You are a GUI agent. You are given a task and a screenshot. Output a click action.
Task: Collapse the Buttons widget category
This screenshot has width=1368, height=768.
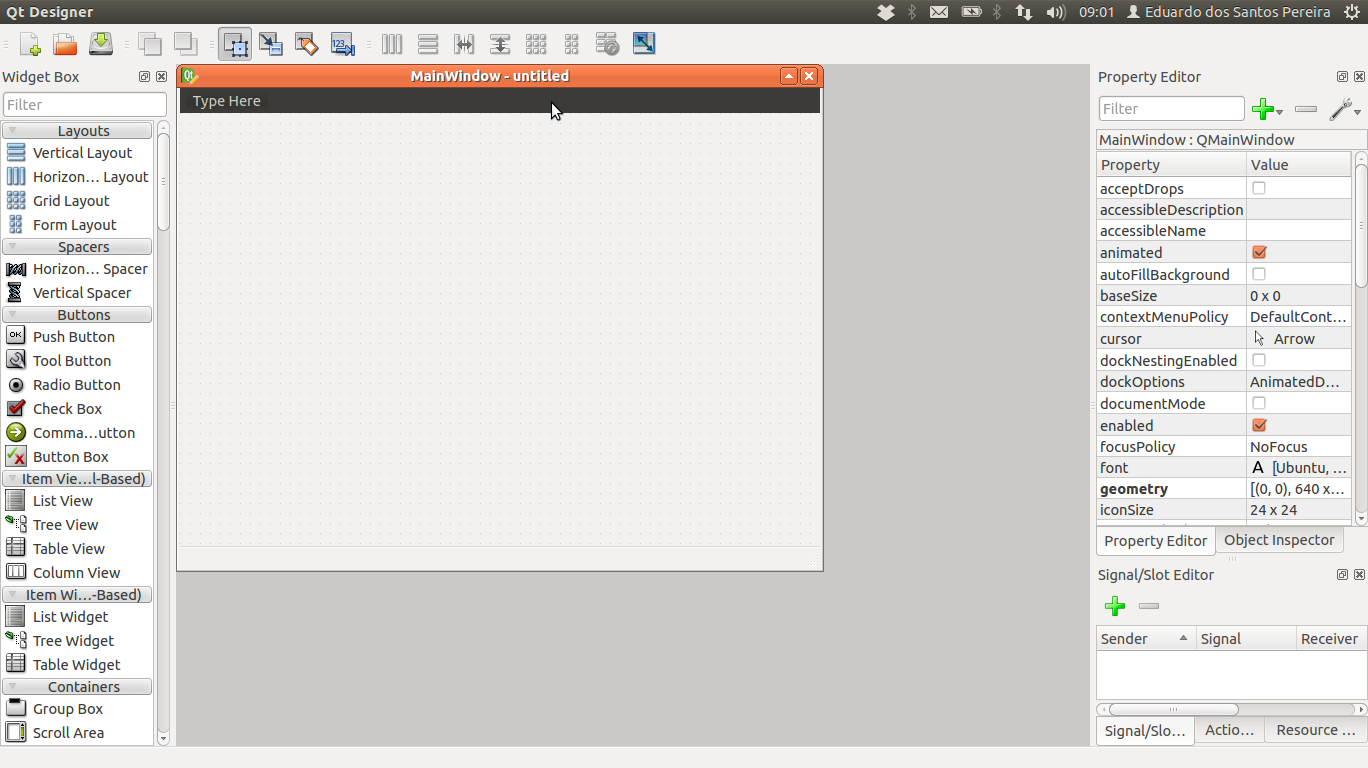click(x=77, y=314)
